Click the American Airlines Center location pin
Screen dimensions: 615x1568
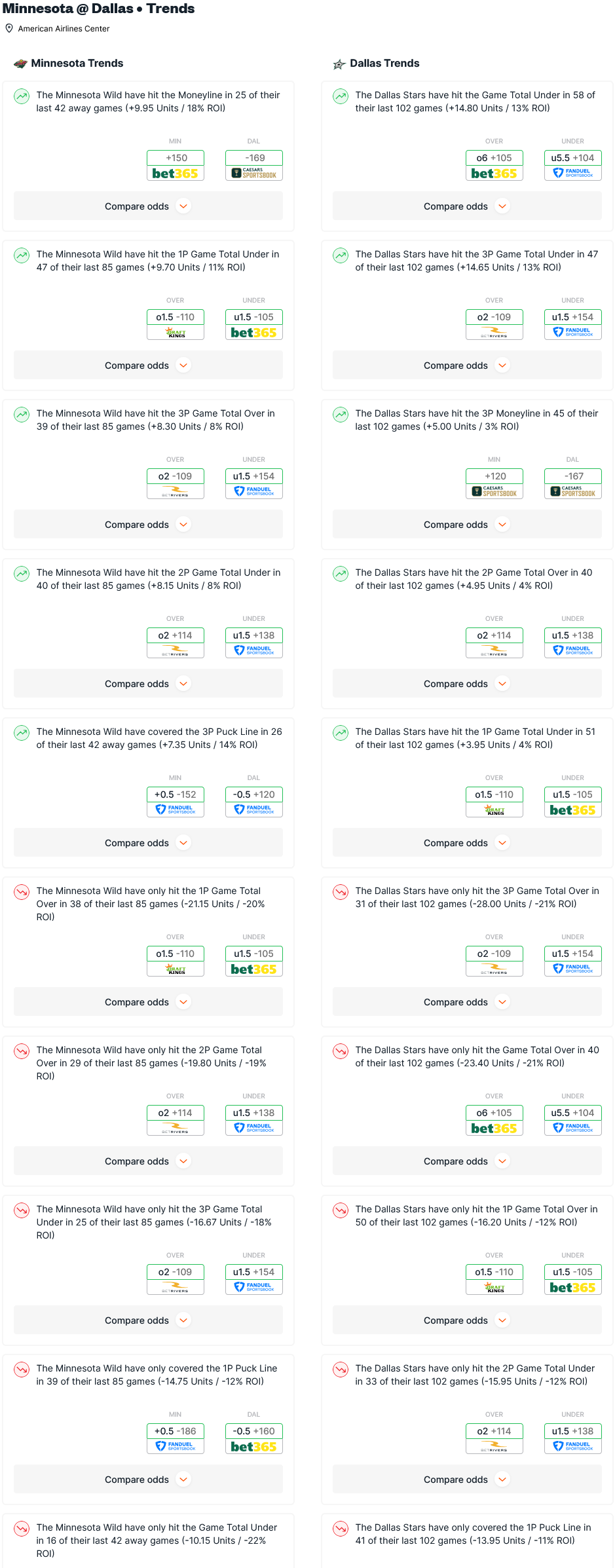pos(9,28)
